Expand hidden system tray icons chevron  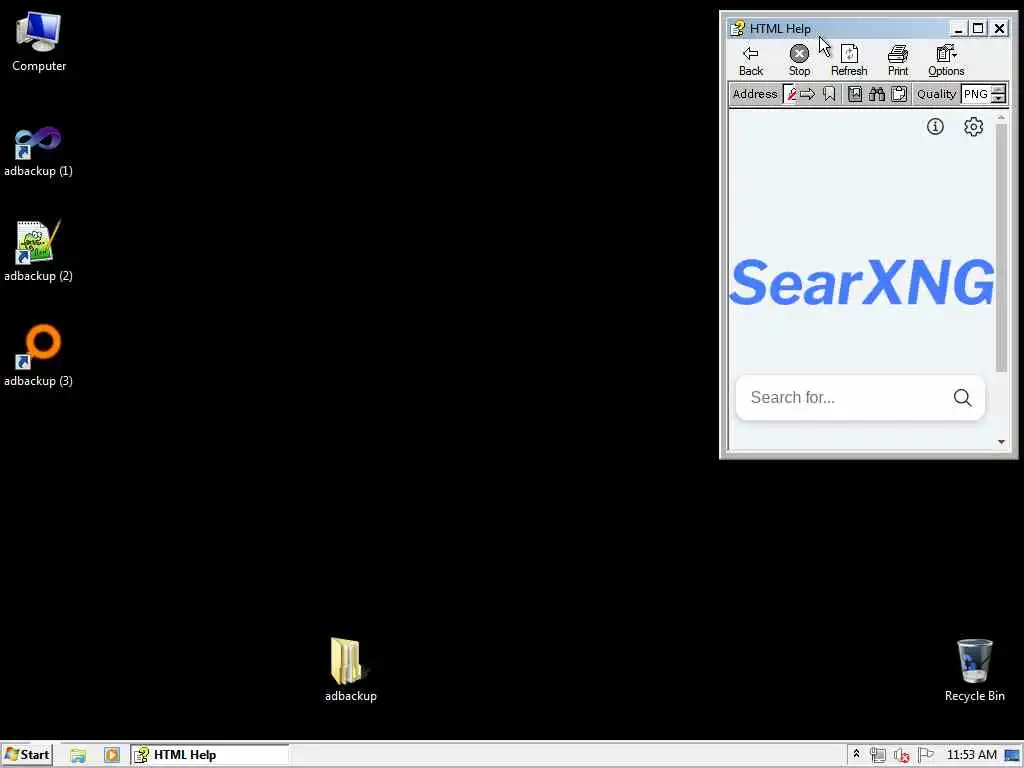coord(856,755)
